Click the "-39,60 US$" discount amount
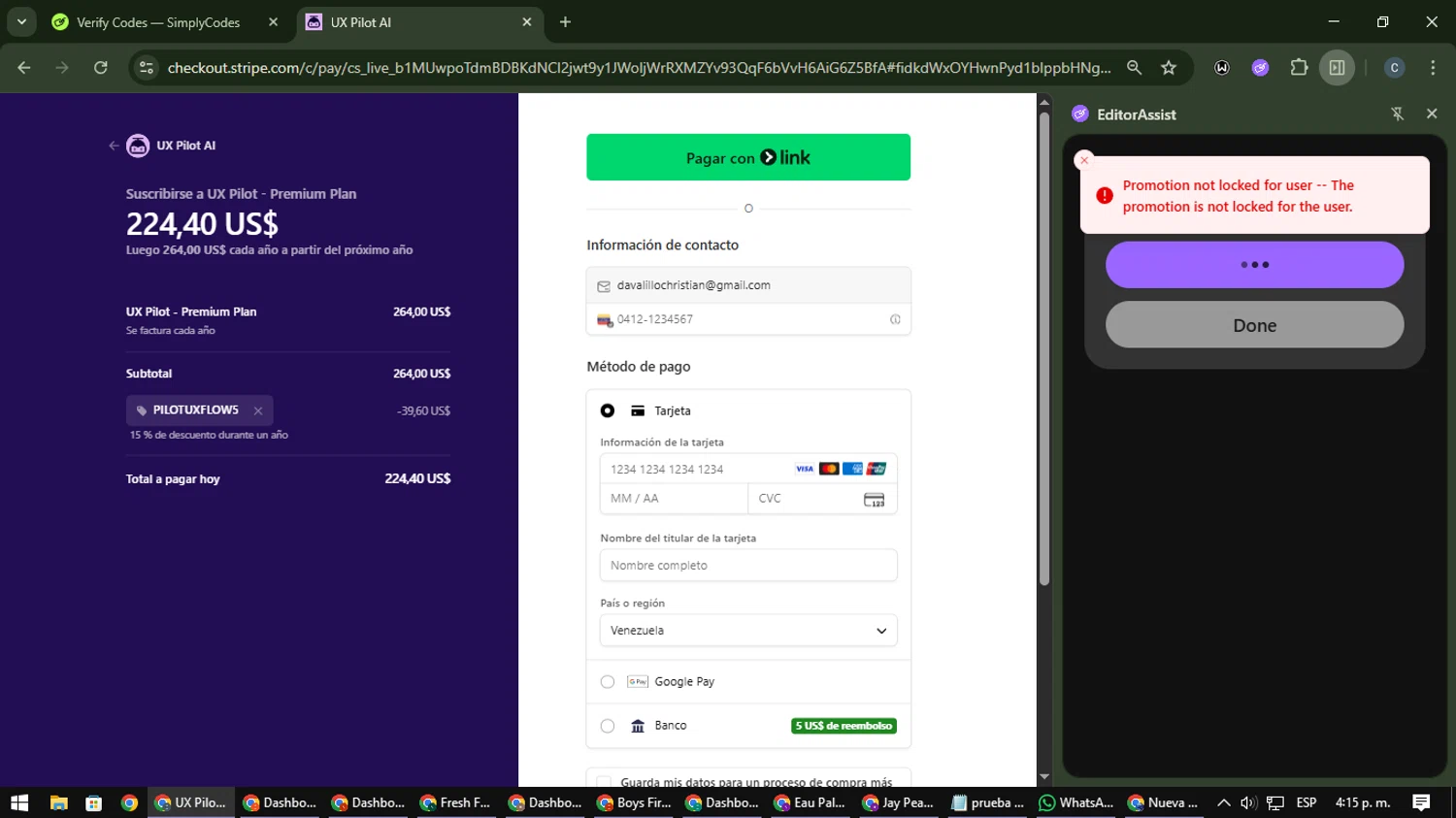The image size is (1456, 818). pos(423,411)
